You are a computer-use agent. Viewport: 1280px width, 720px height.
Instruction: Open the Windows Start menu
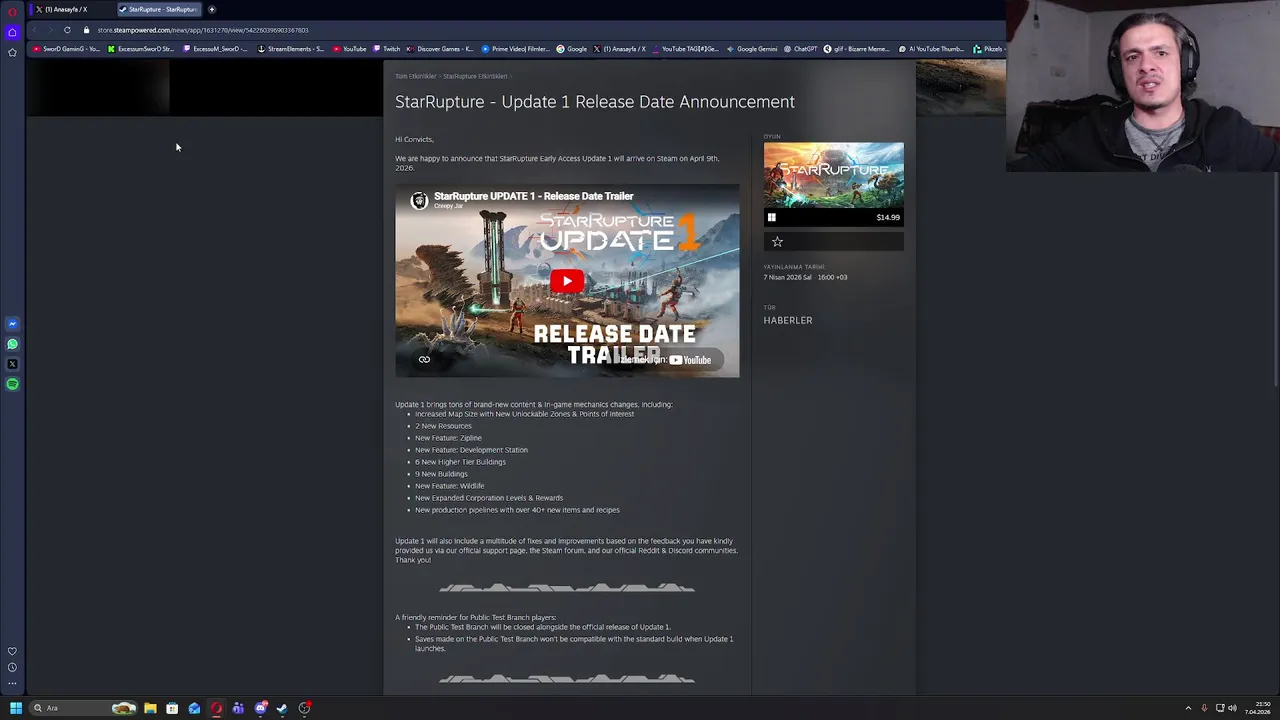pyautogui.click(x=15, y=708)
